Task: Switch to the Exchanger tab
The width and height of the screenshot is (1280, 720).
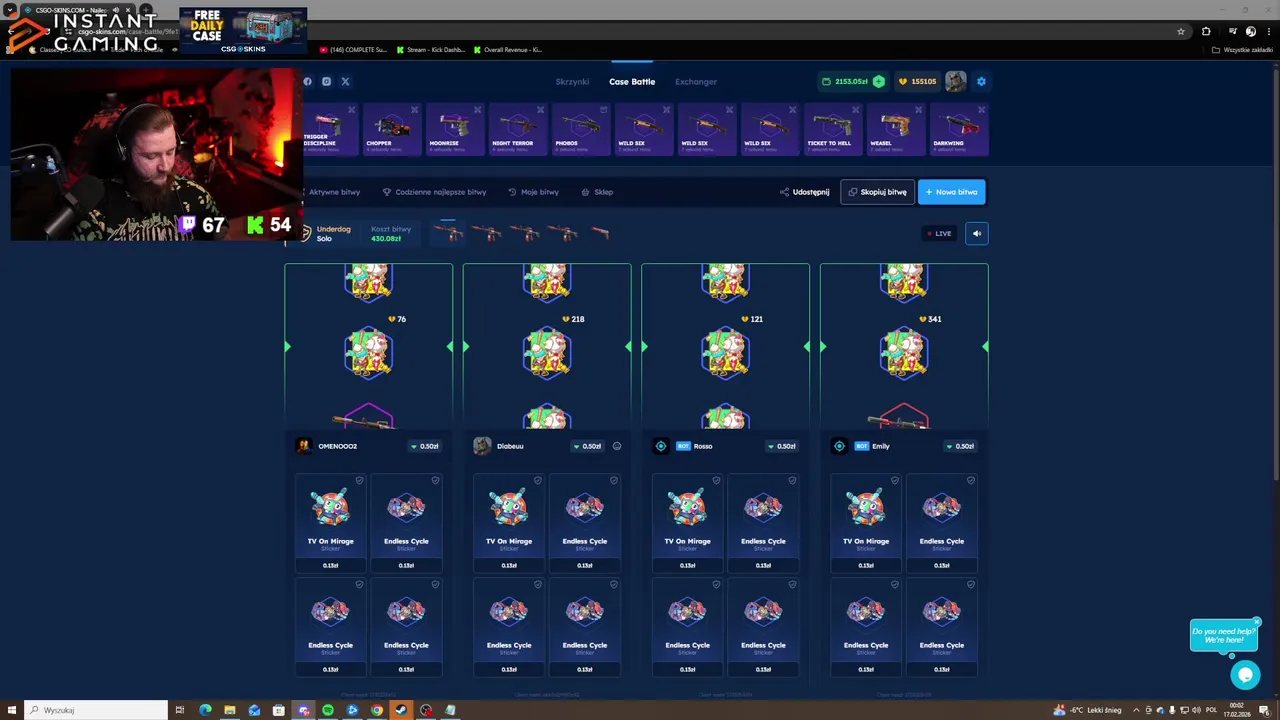Action: pos(696,82)
